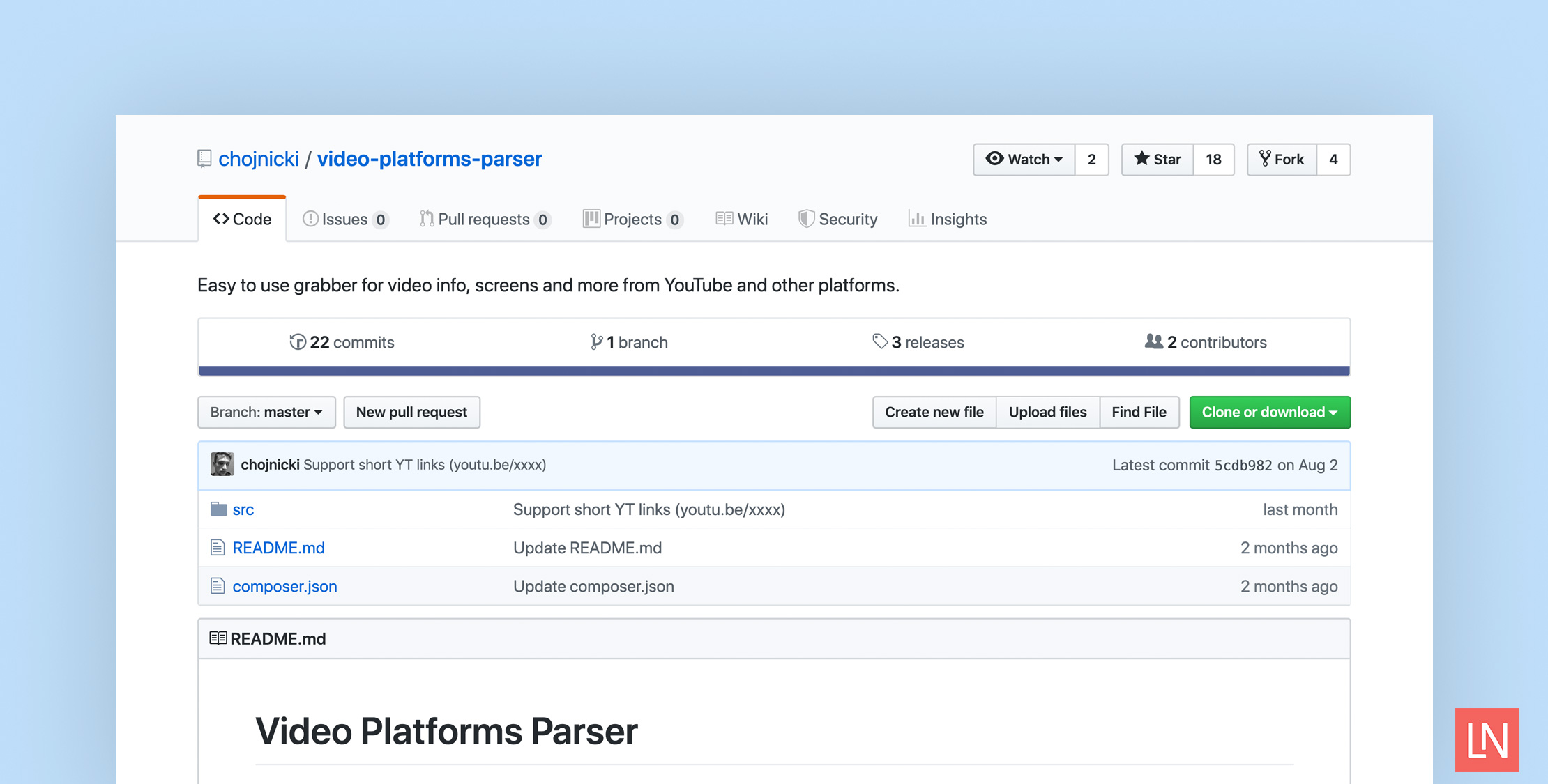Click the branch icon next to 1 branch
The width and height of the screenshot is (1548, 784).
tap(596, 341)
